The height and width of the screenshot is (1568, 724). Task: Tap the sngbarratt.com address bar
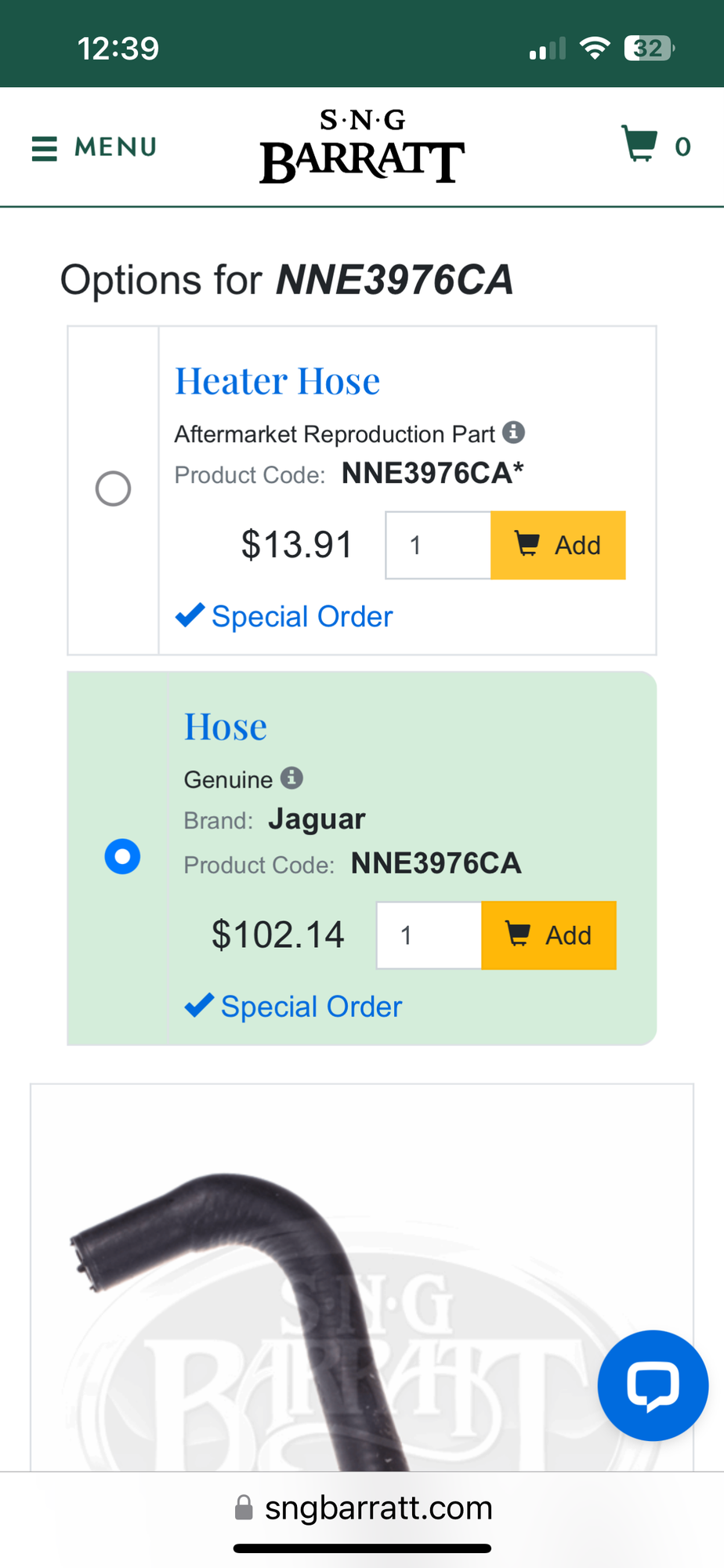coord(378,1508)
